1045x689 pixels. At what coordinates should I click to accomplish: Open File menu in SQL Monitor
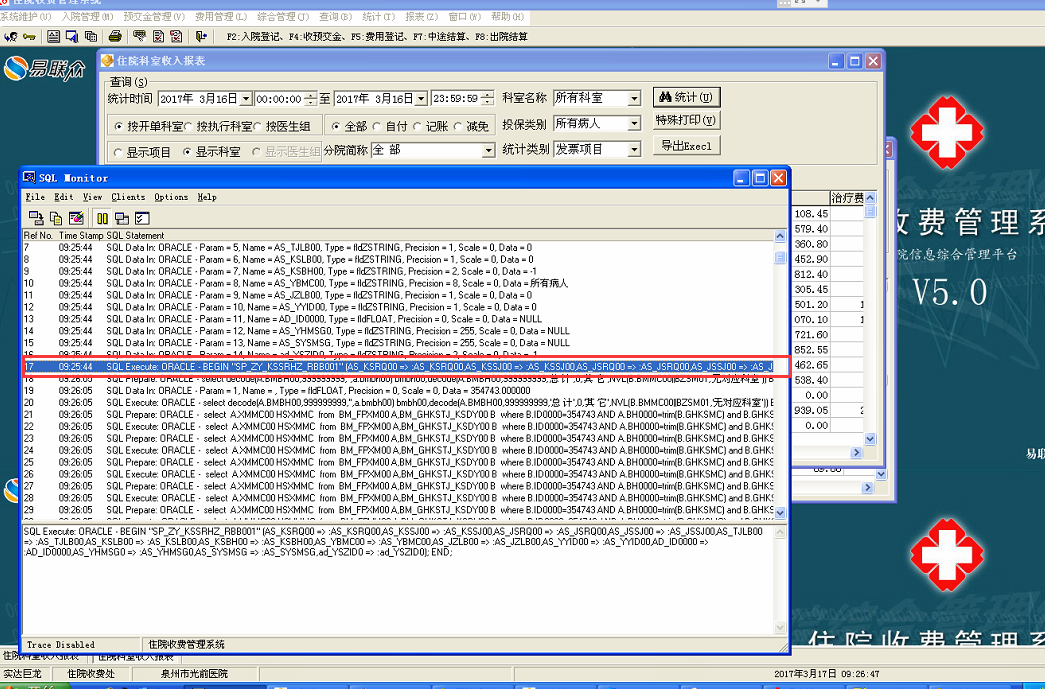pos(35,197)
